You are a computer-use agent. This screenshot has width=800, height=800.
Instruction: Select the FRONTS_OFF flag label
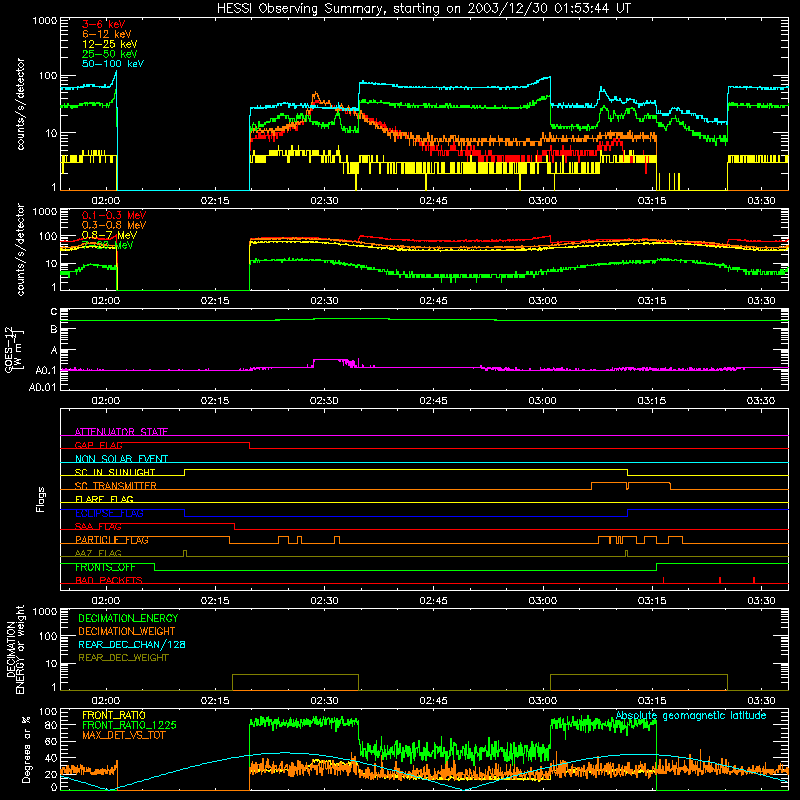tap(105, 567)
